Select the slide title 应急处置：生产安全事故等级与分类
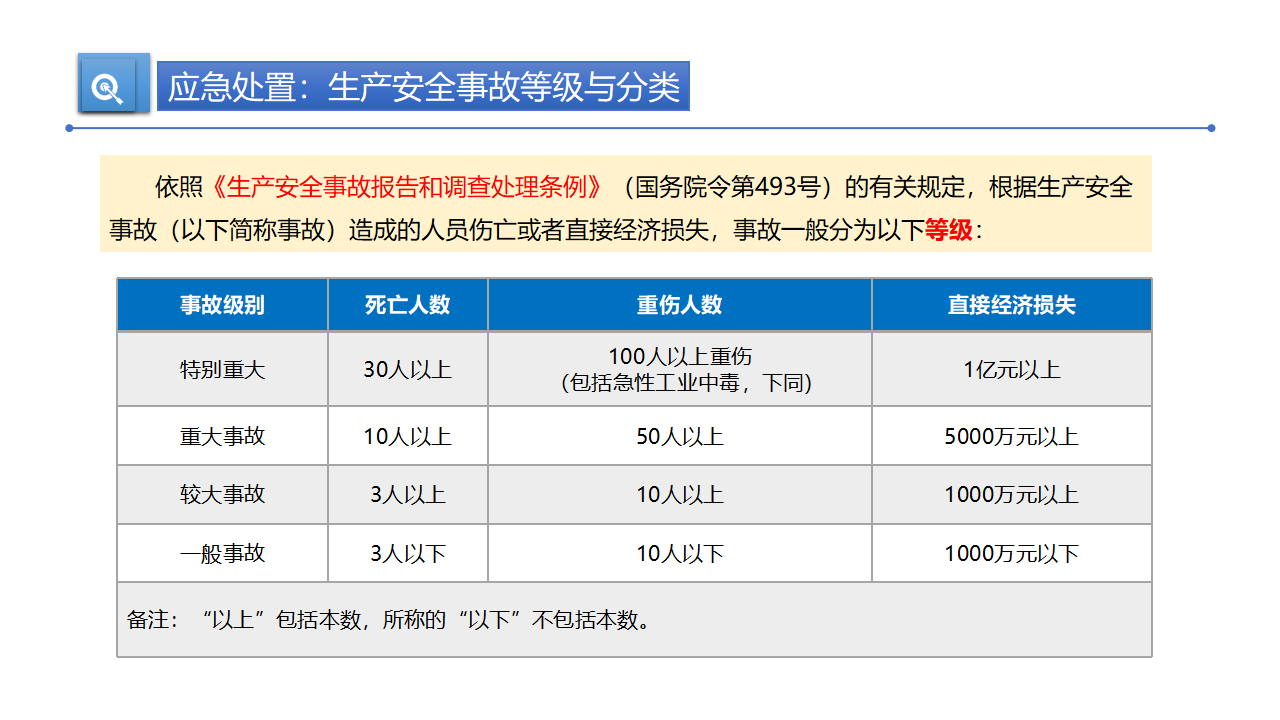This screenshot has height=720, width=1280. coord(423,87)
